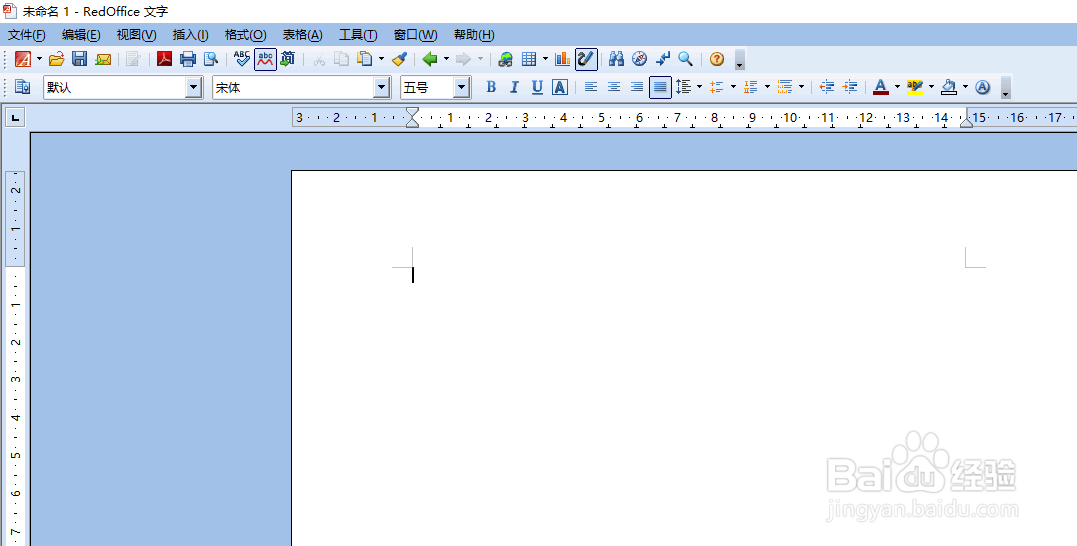Open the Styles and Formatting window icon

click(23, 87)
